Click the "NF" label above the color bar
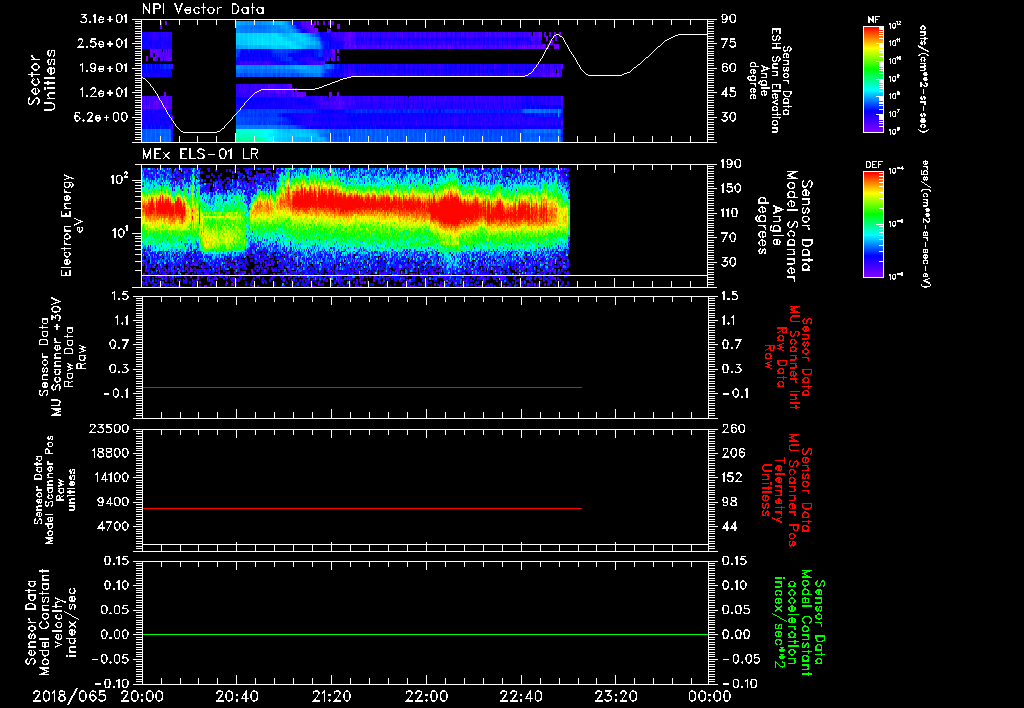The image size is (1024, 708). (873, 20)
